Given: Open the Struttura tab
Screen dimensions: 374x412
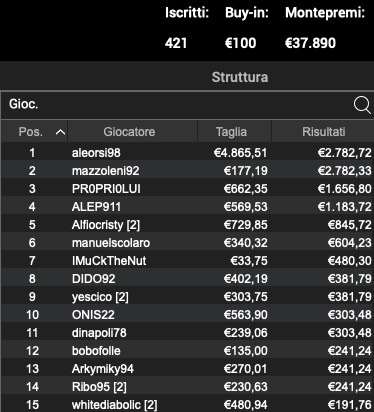Looking at the screenshot, I should (240, 77).
